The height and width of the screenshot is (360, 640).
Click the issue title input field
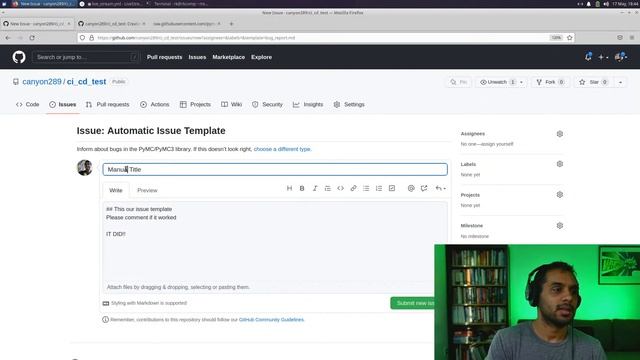pos(275,169)
